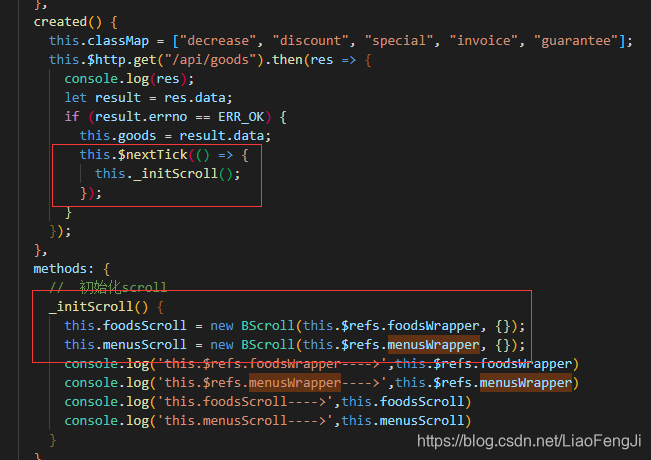Click the "then" method call
Image resolution: width=651 pixels, height=460 pixels.
click(x=287, y=60)
